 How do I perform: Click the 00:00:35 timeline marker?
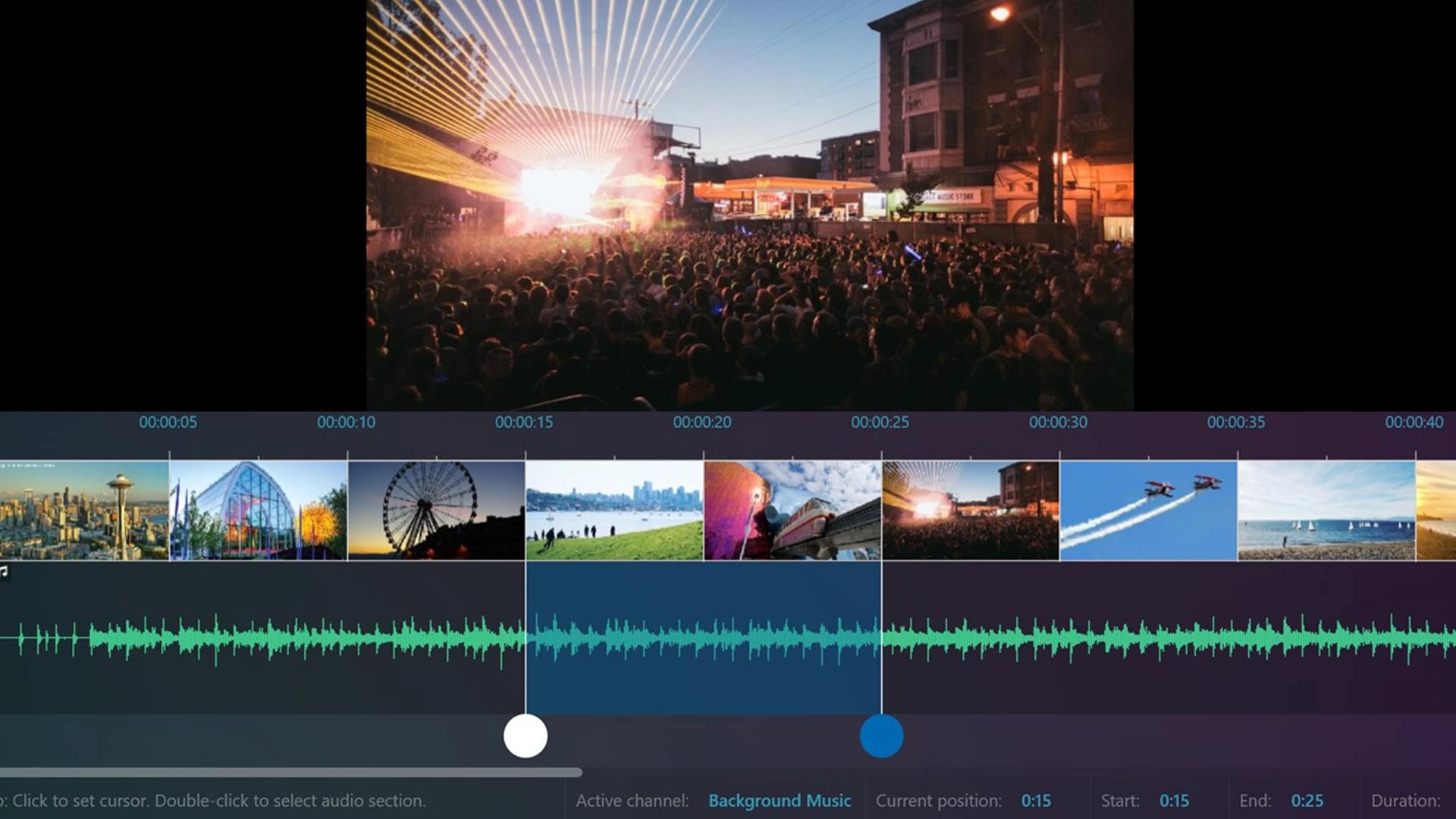point(1236,422)
